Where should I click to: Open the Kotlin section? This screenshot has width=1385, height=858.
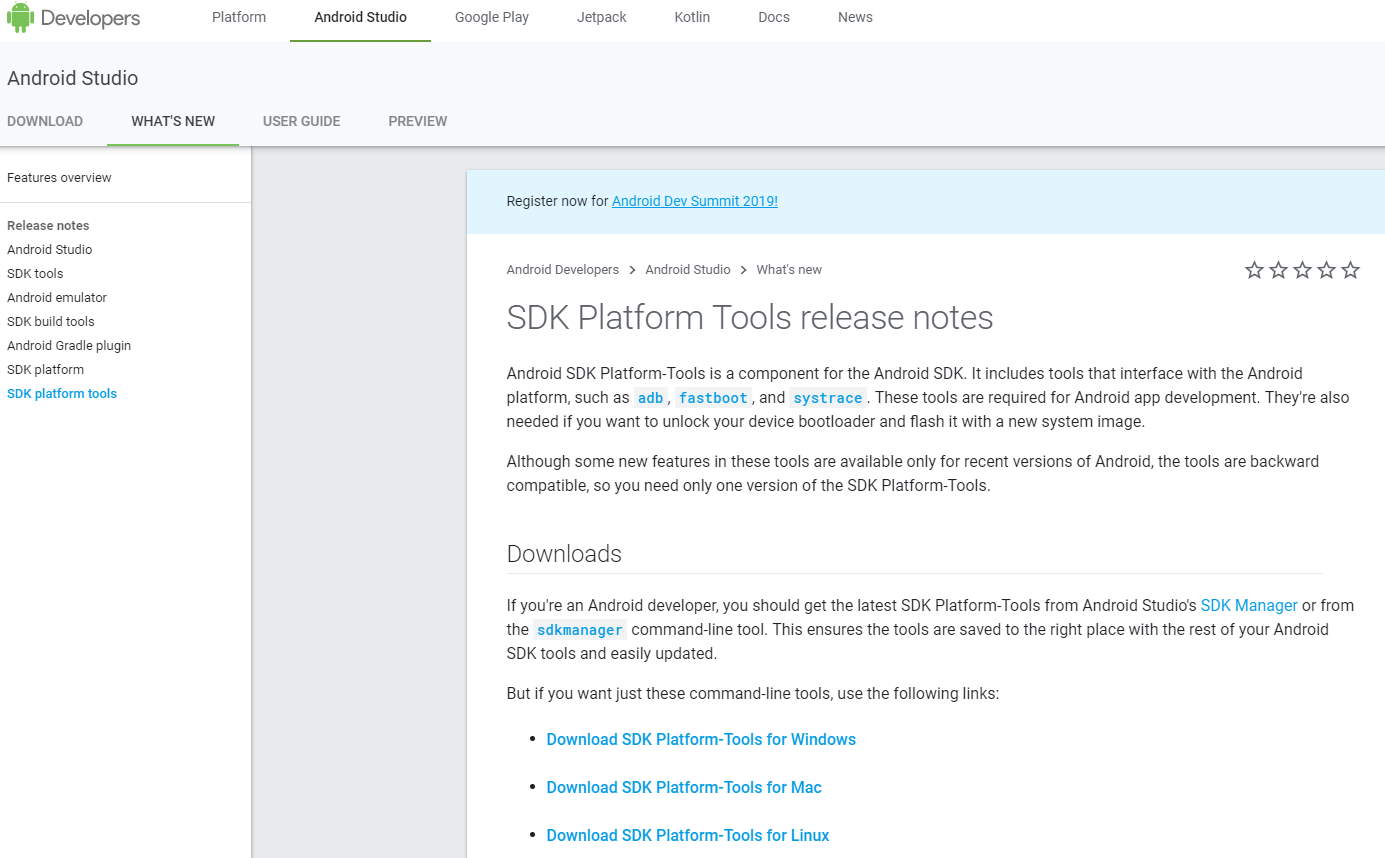click(x=692, y=17)
